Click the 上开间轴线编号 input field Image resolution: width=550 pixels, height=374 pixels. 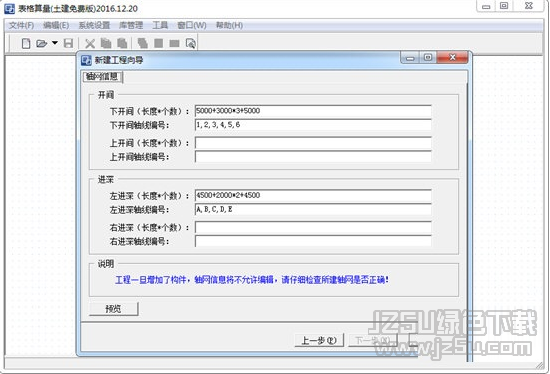[x=313, y=156]
